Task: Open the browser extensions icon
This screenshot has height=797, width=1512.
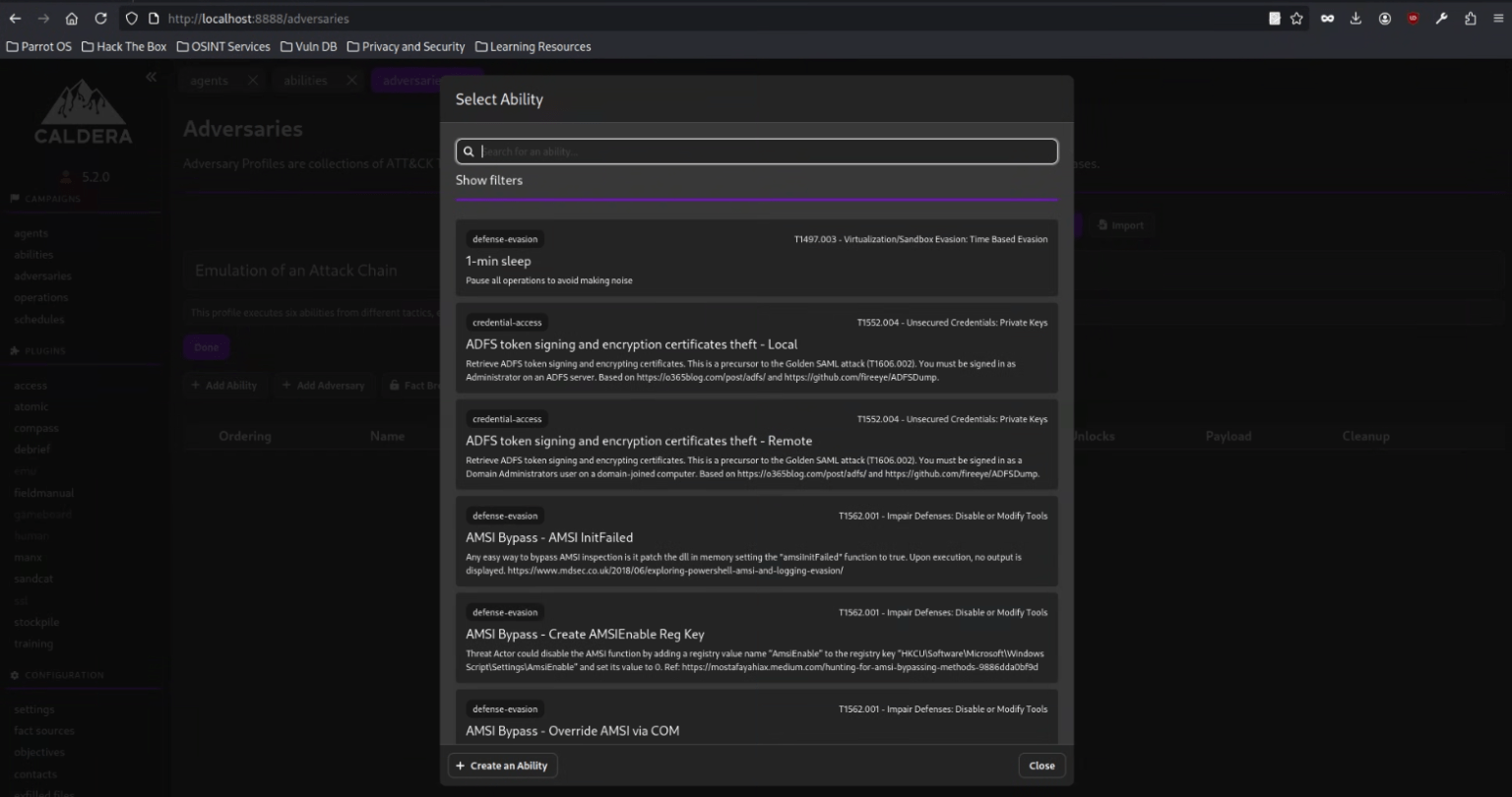Action: click(x=1471, y=18)
